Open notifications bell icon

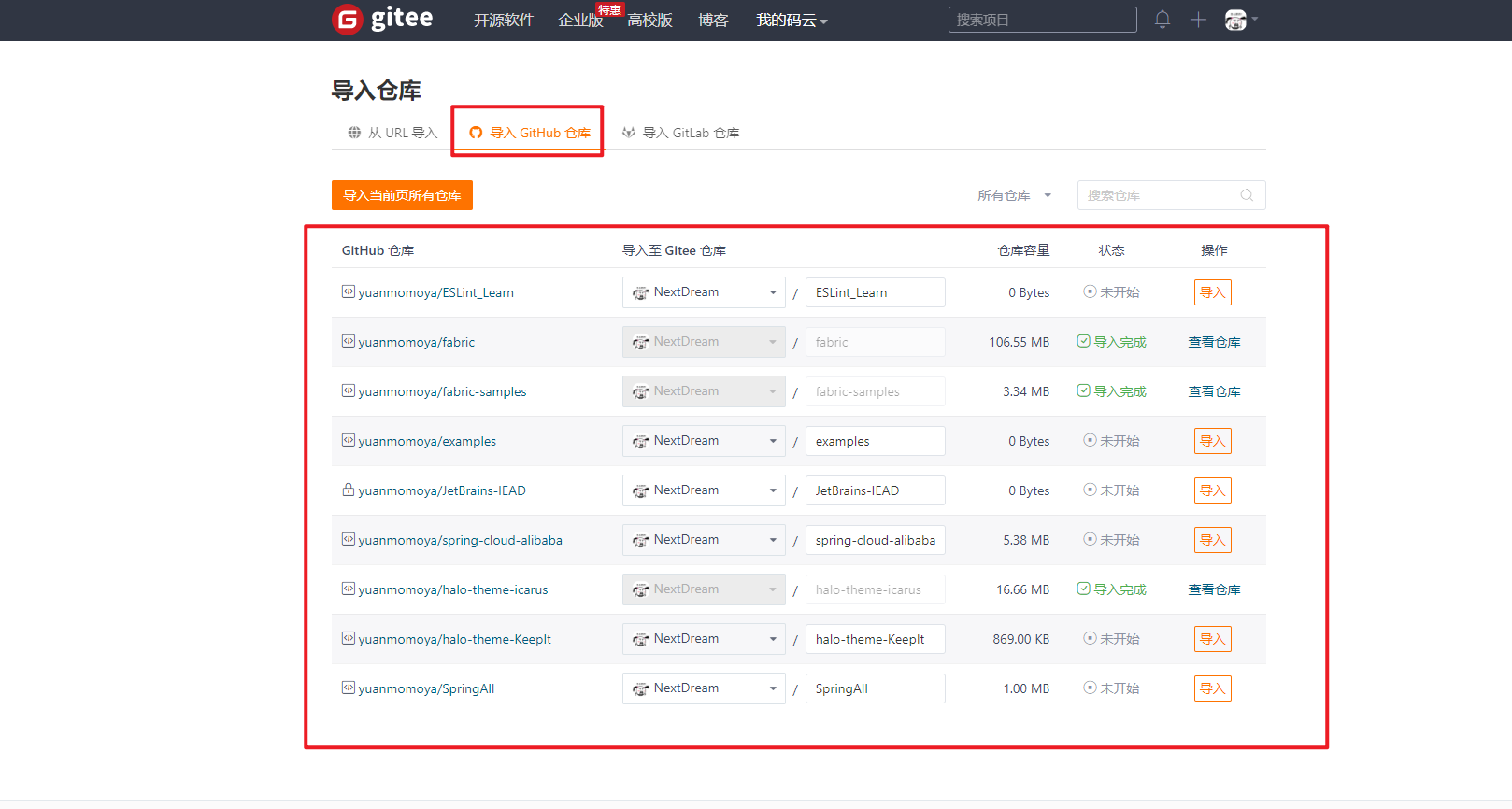[x=1163, y=20]
